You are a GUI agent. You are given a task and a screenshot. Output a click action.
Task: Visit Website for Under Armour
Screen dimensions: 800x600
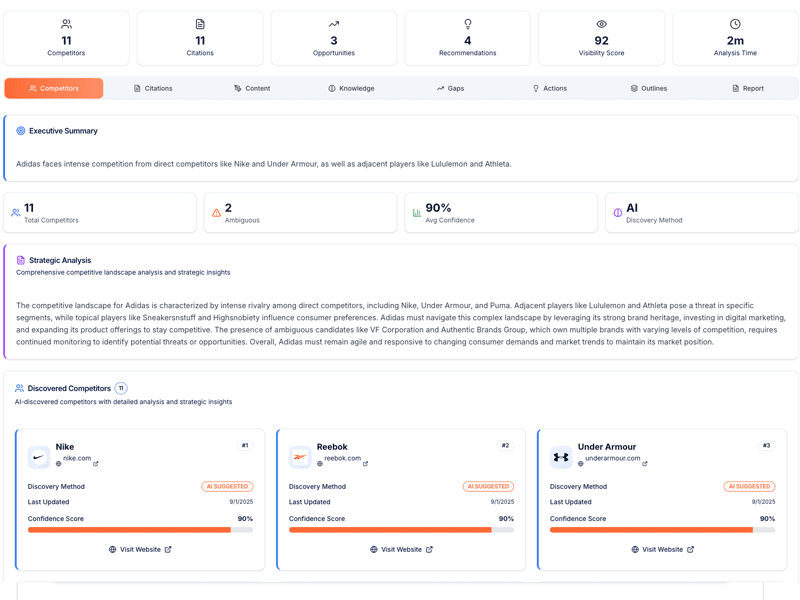click(662, 549)
